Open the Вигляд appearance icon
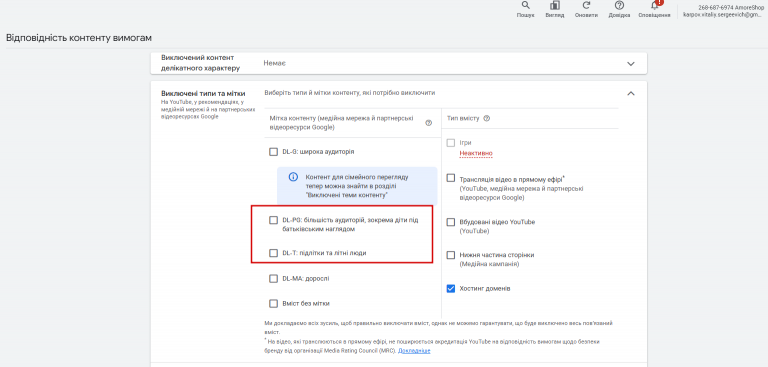Viewport: 768px width, 367px height. 555,5
